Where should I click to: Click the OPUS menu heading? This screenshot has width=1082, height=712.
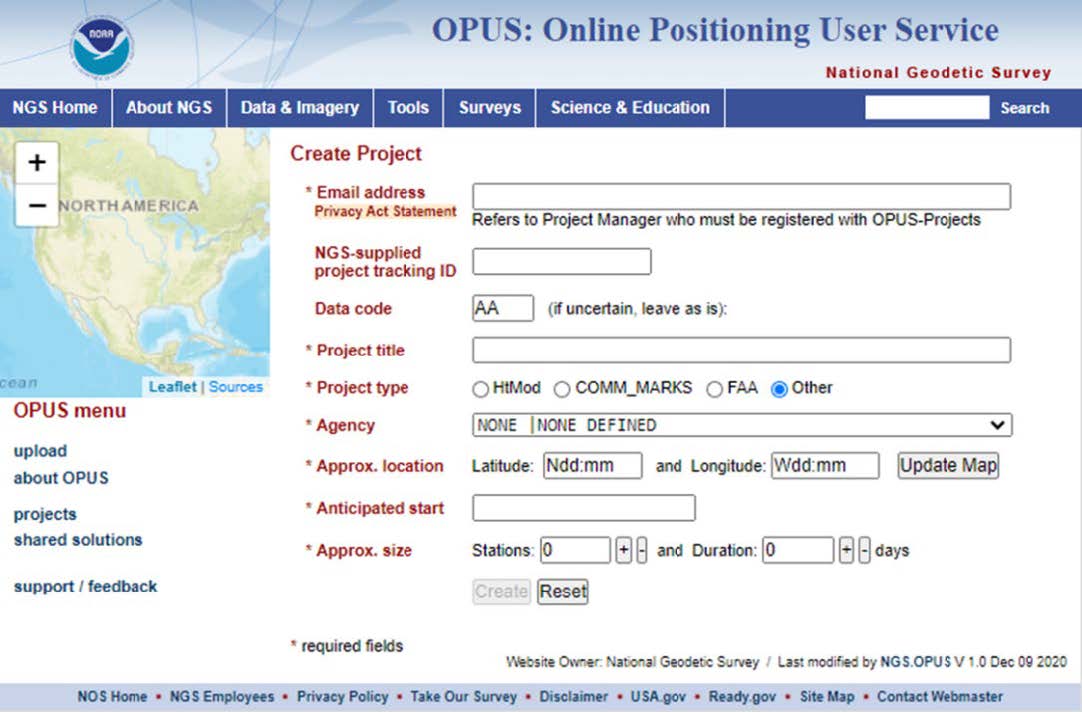70,411
